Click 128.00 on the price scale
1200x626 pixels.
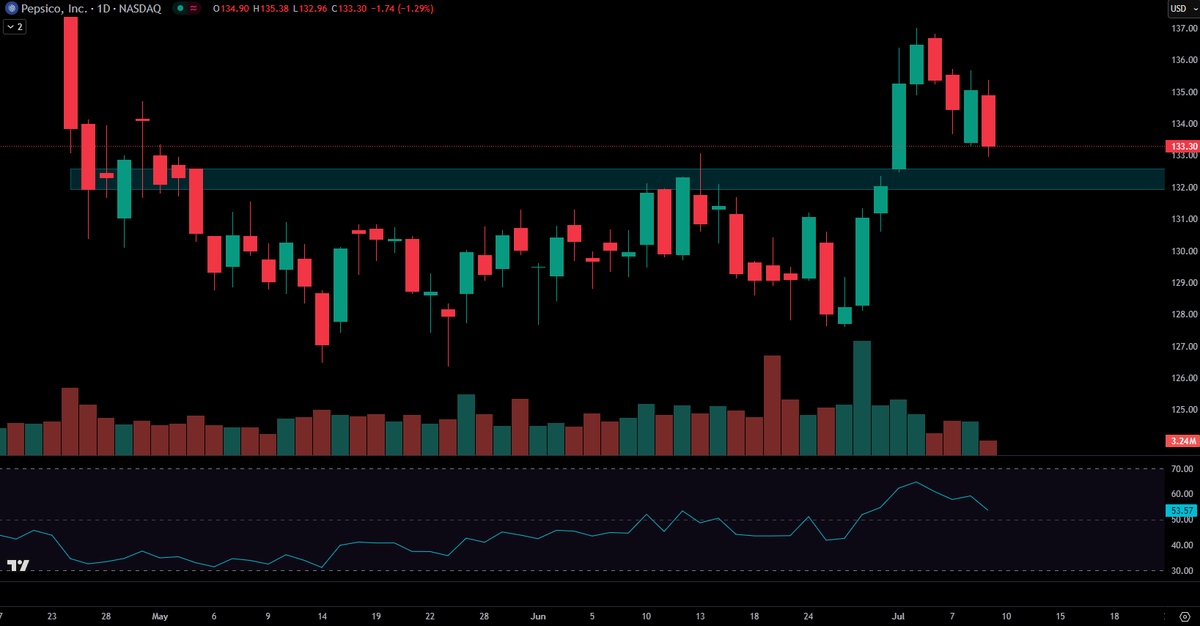(x=1184, y=314)
